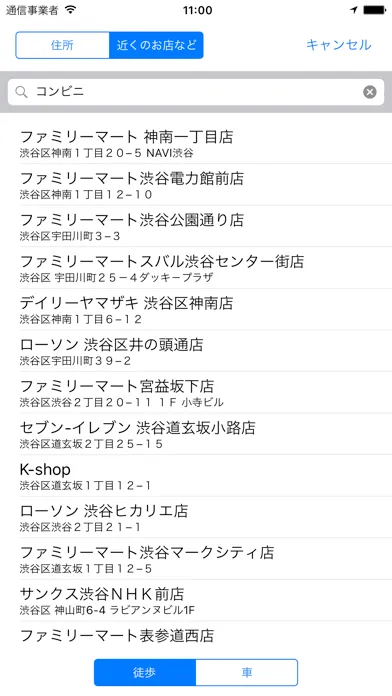Tap the Wi-Fi icon in status bar
The height and width of the screenshot is (696, 392).
(70, 10)
